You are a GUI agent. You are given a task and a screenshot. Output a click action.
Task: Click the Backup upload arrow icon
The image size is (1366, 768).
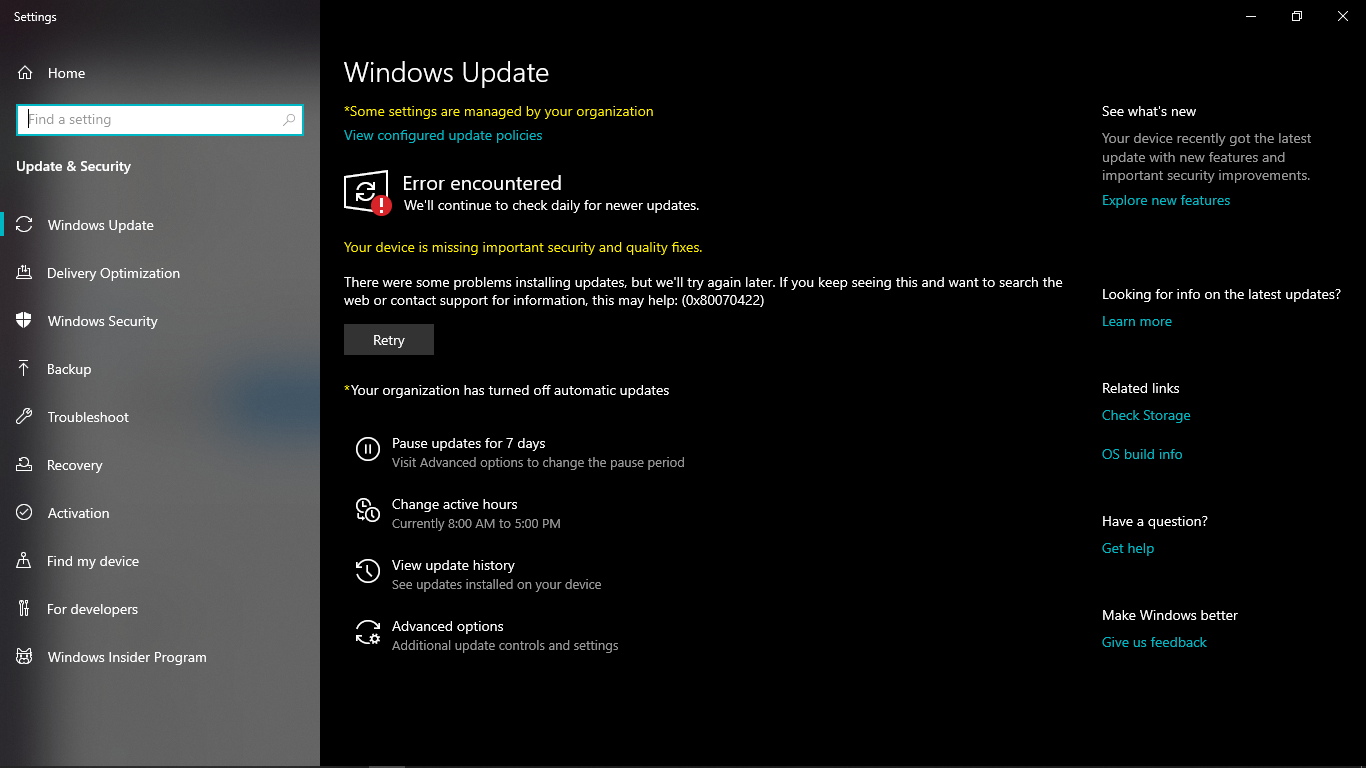25,369
